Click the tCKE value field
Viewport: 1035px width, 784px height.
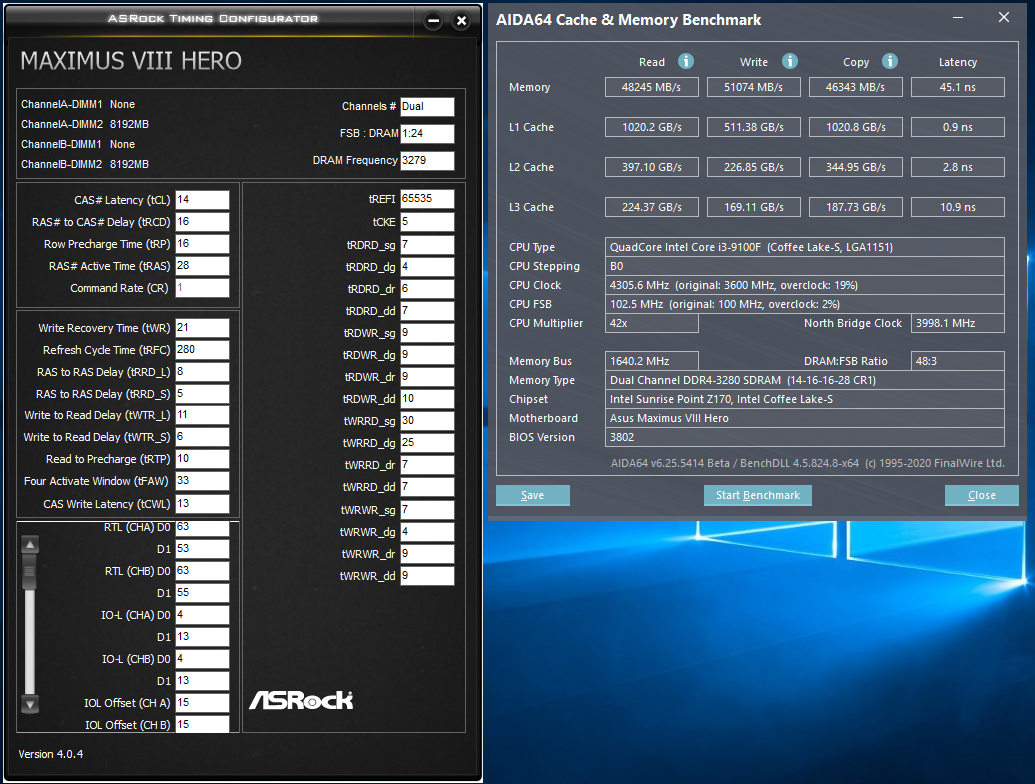pyautogui.click(x=427, y=222)
